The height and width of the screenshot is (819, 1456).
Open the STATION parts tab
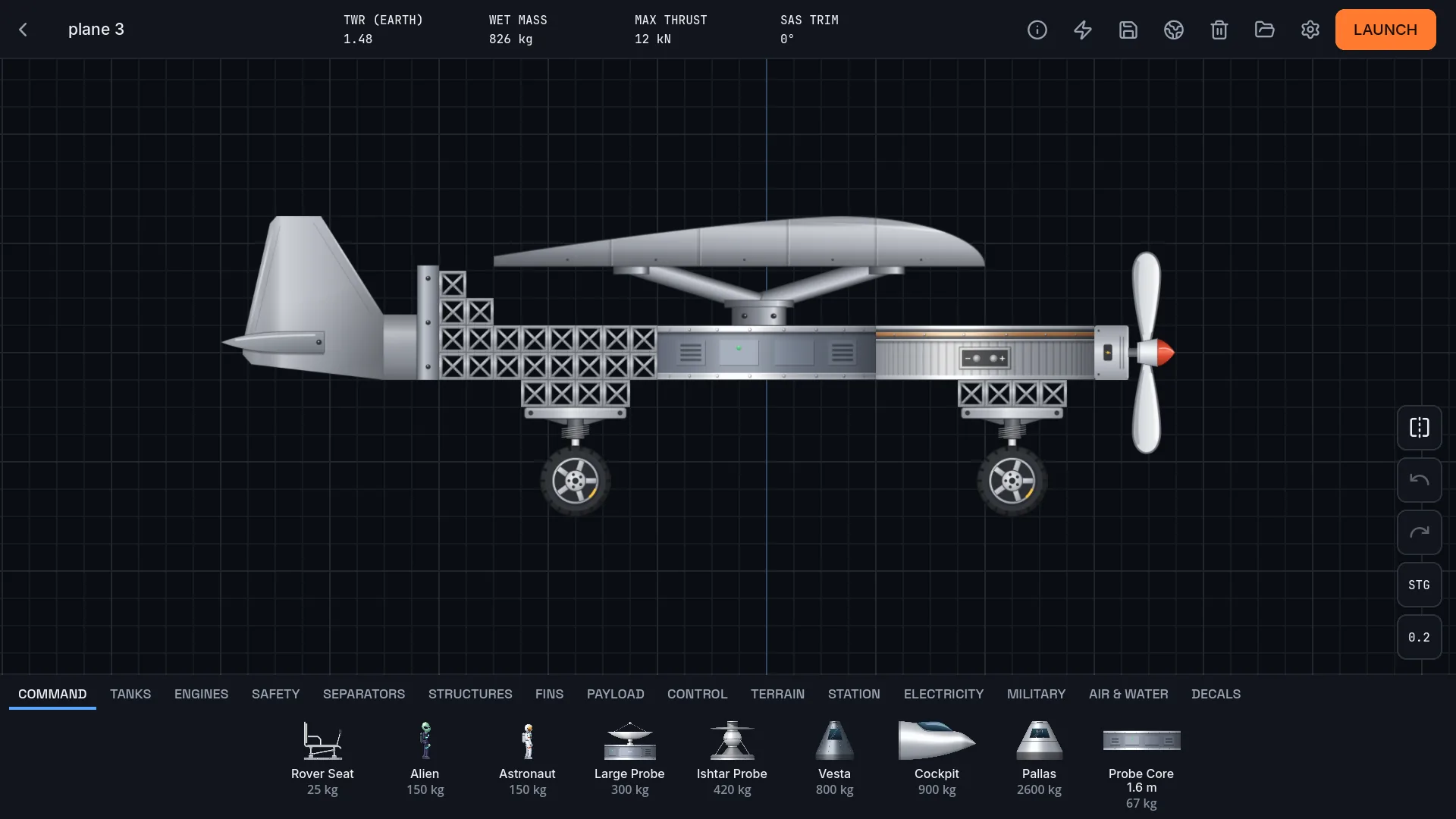coord(854,694)
